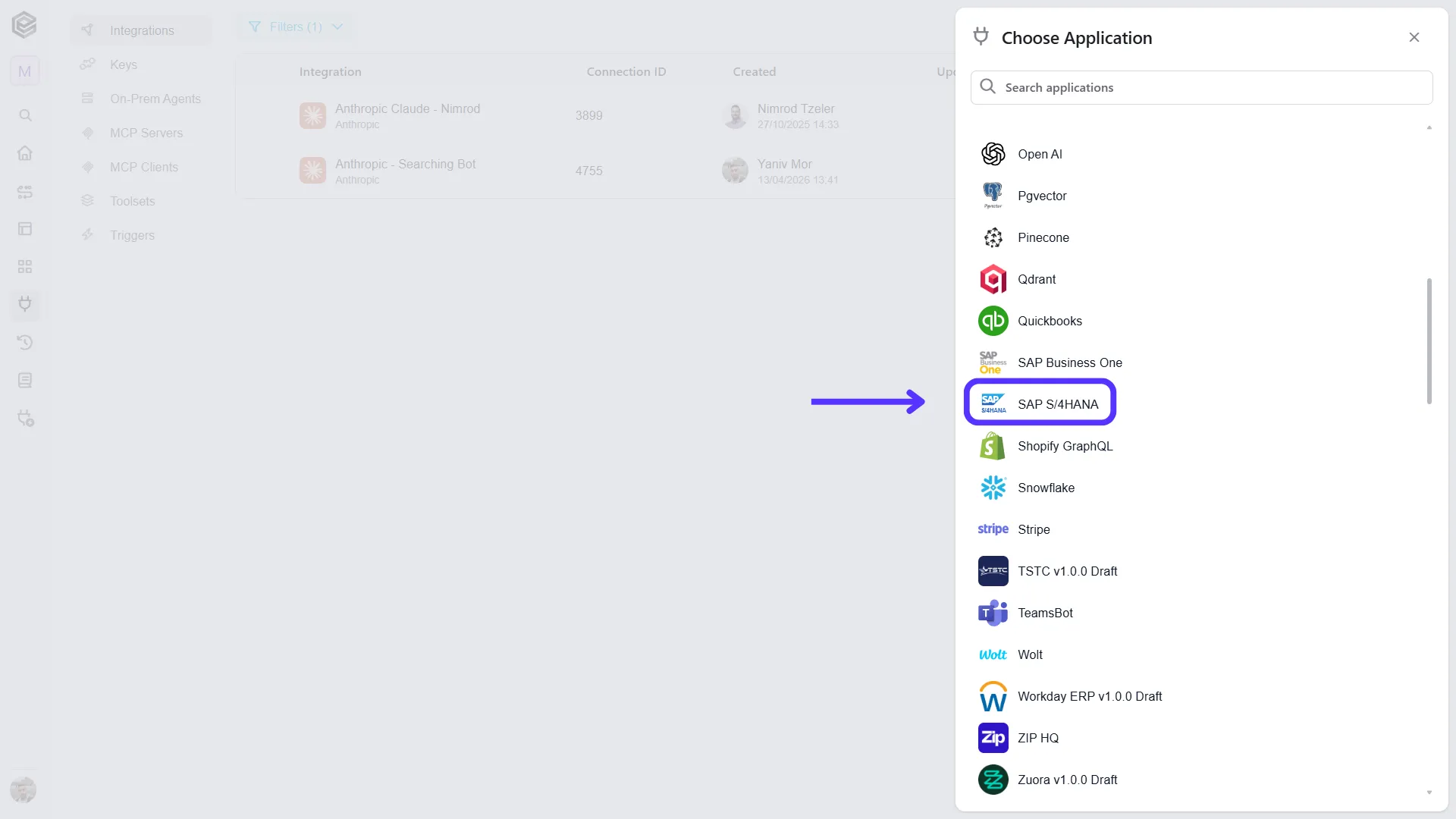Sort by the Created column header

(754, 72)
